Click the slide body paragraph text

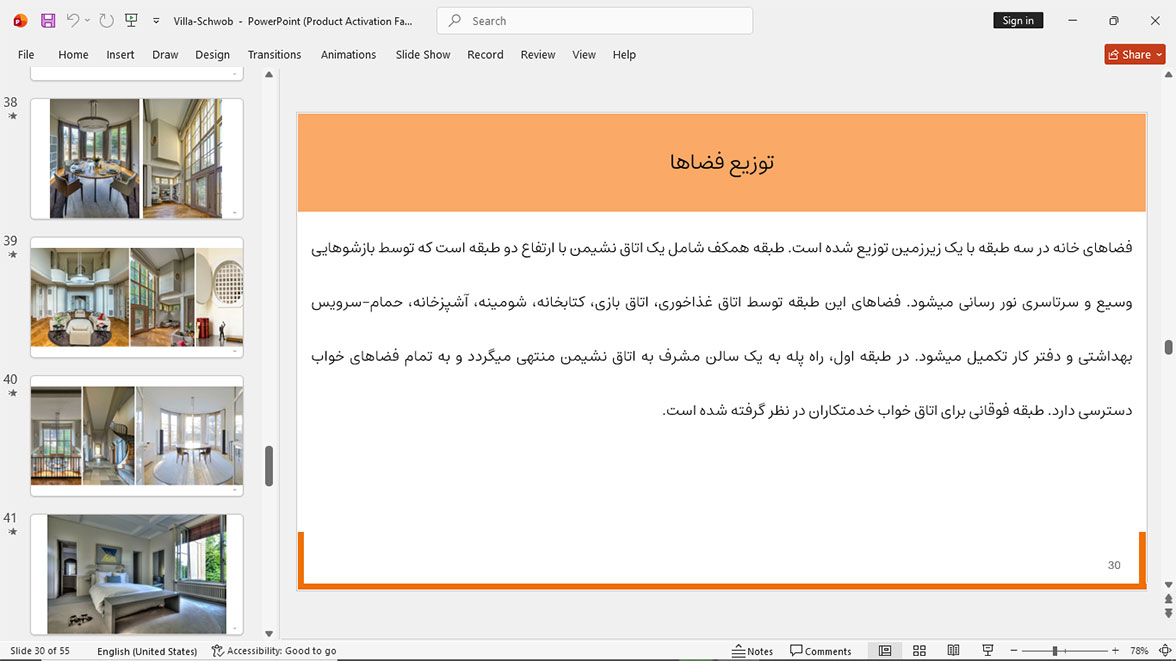pyautogui.click(x=722, y=329)
